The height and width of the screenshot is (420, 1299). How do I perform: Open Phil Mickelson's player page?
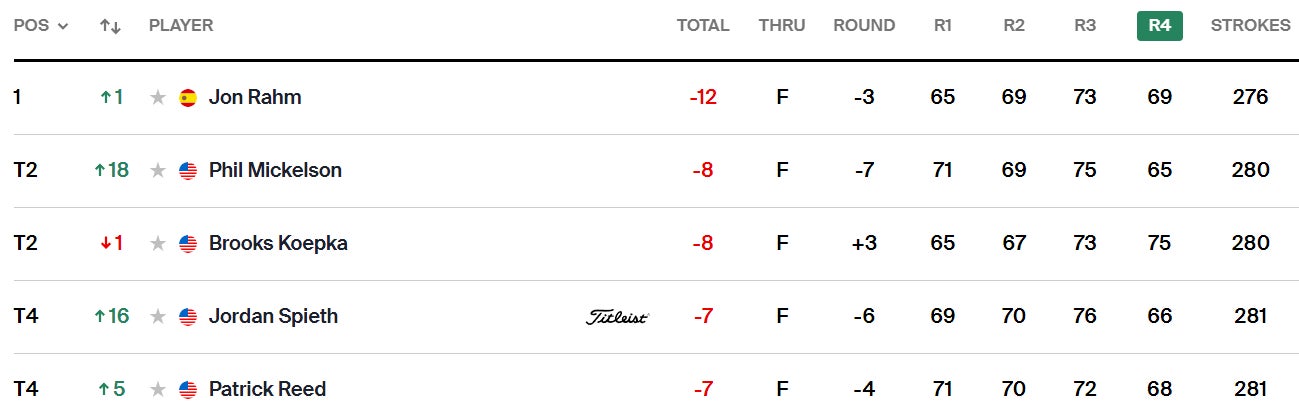[x=275, y=171]
